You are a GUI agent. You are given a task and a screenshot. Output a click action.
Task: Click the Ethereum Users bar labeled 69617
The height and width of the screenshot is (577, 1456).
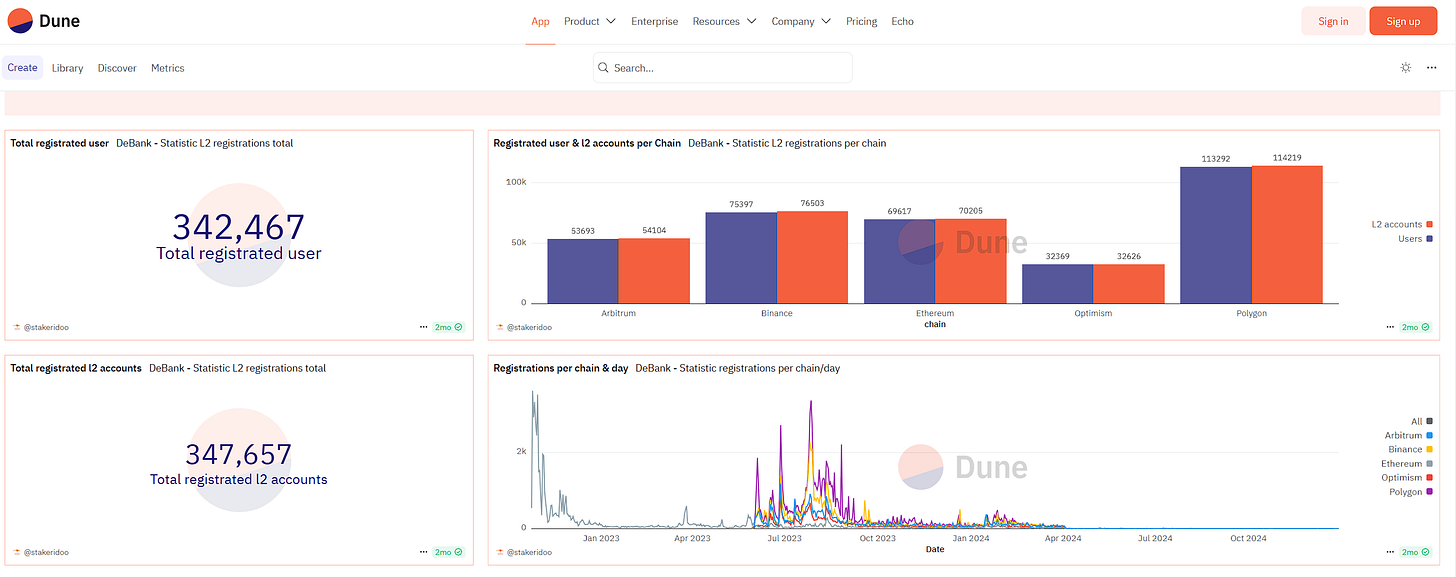coord(899,261)
